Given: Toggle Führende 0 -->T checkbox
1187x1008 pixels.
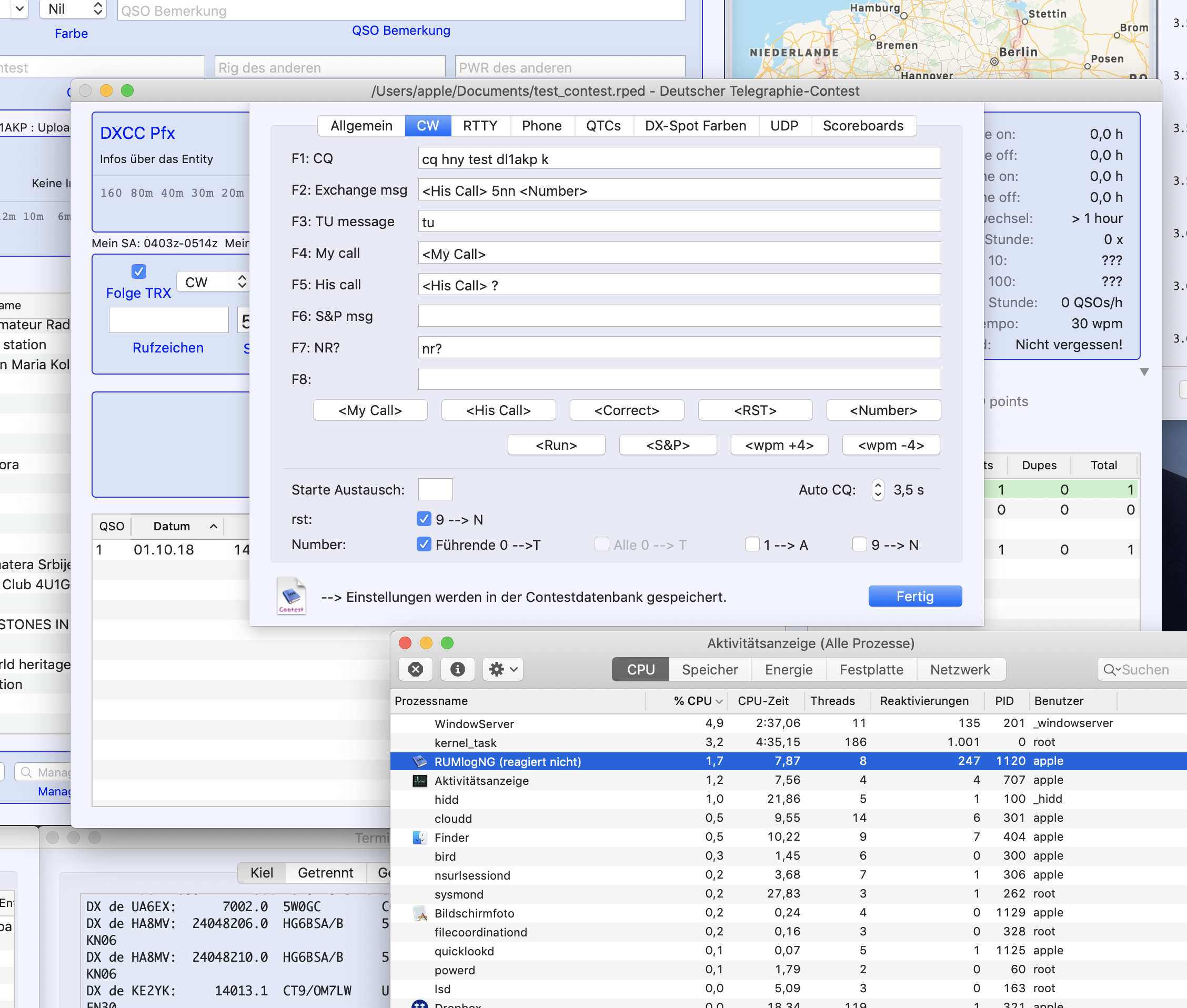Looking at the screenshot, I should point(424,544).
